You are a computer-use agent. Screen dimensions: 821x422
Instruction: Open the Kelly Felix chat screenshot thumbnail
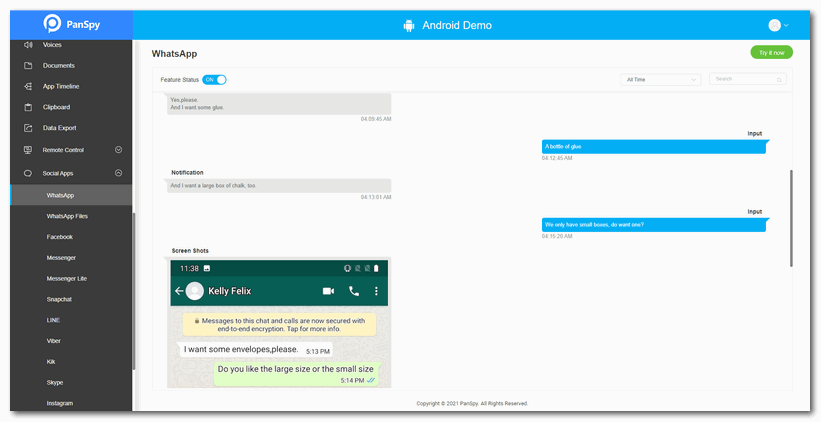click(x=279, y=324)
